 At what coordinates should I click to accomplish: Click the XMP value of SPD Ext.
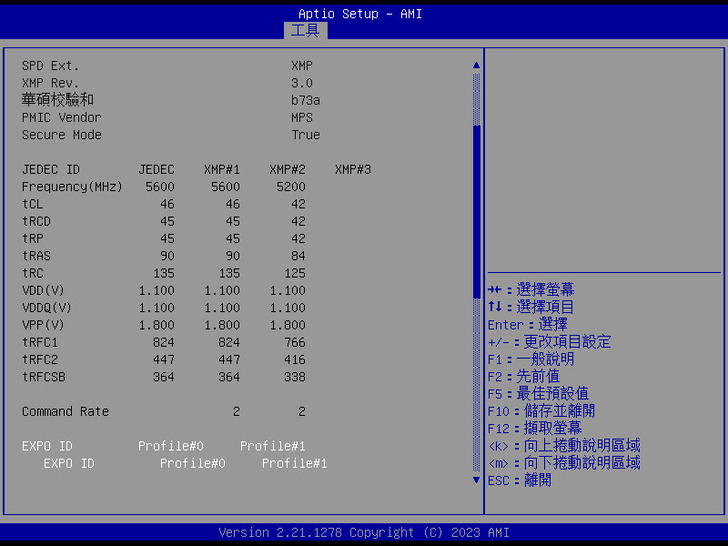[x=302, y=66]
